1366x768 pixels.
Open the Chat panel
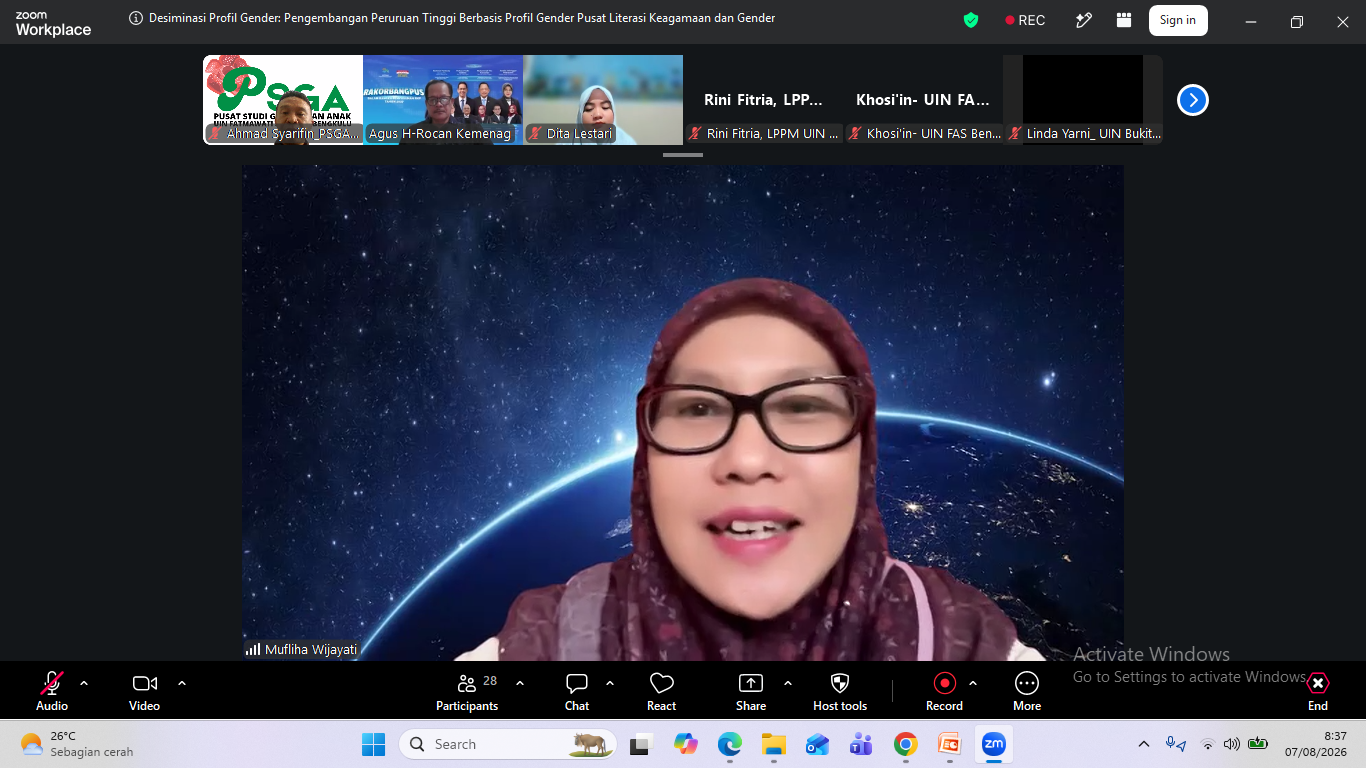point(577,691)
